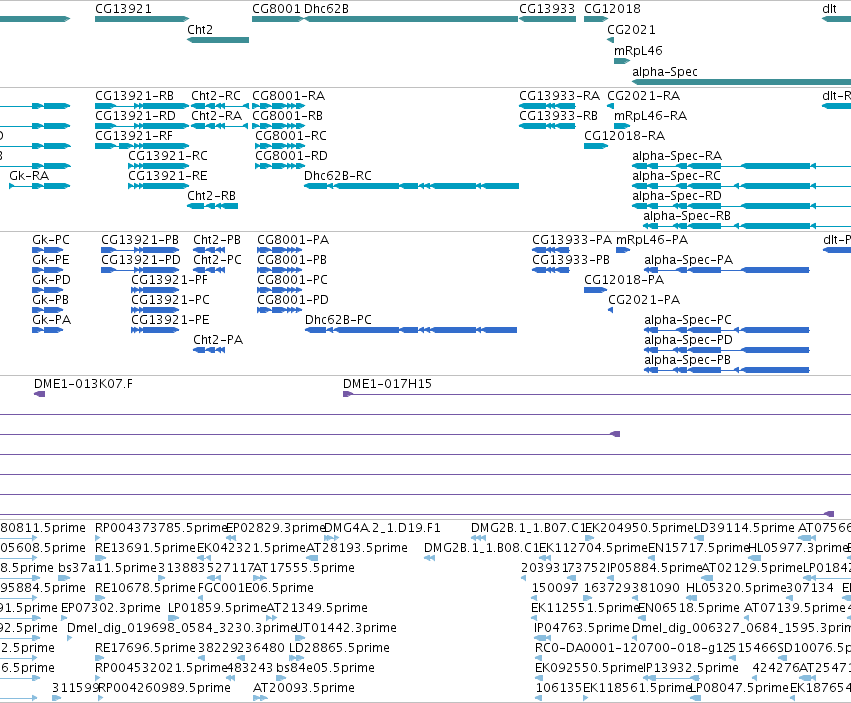Click the CG13933-PA protein

tap(551, 250)
